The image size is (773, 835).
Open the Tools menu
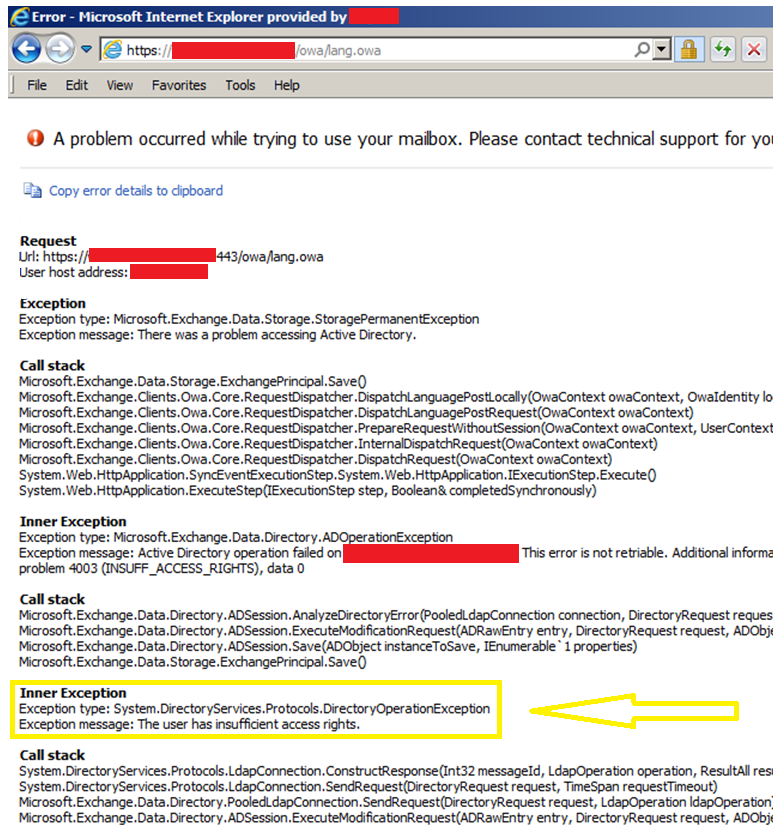point(240,85)
